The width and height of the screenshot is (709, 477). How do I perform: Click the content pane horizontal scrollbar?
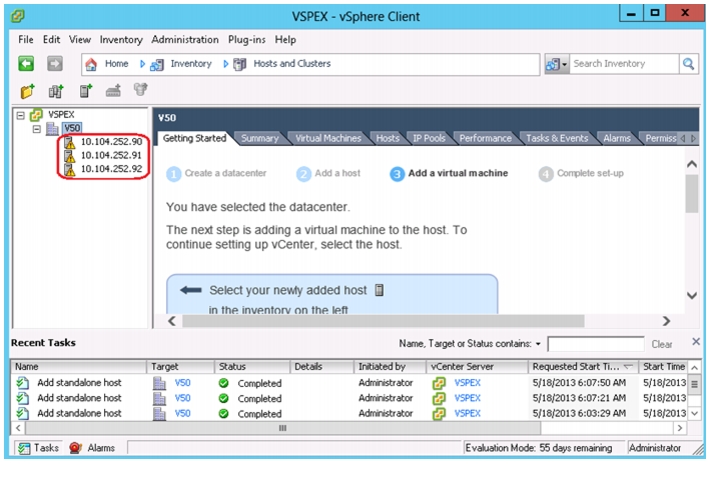pos(383,321)
